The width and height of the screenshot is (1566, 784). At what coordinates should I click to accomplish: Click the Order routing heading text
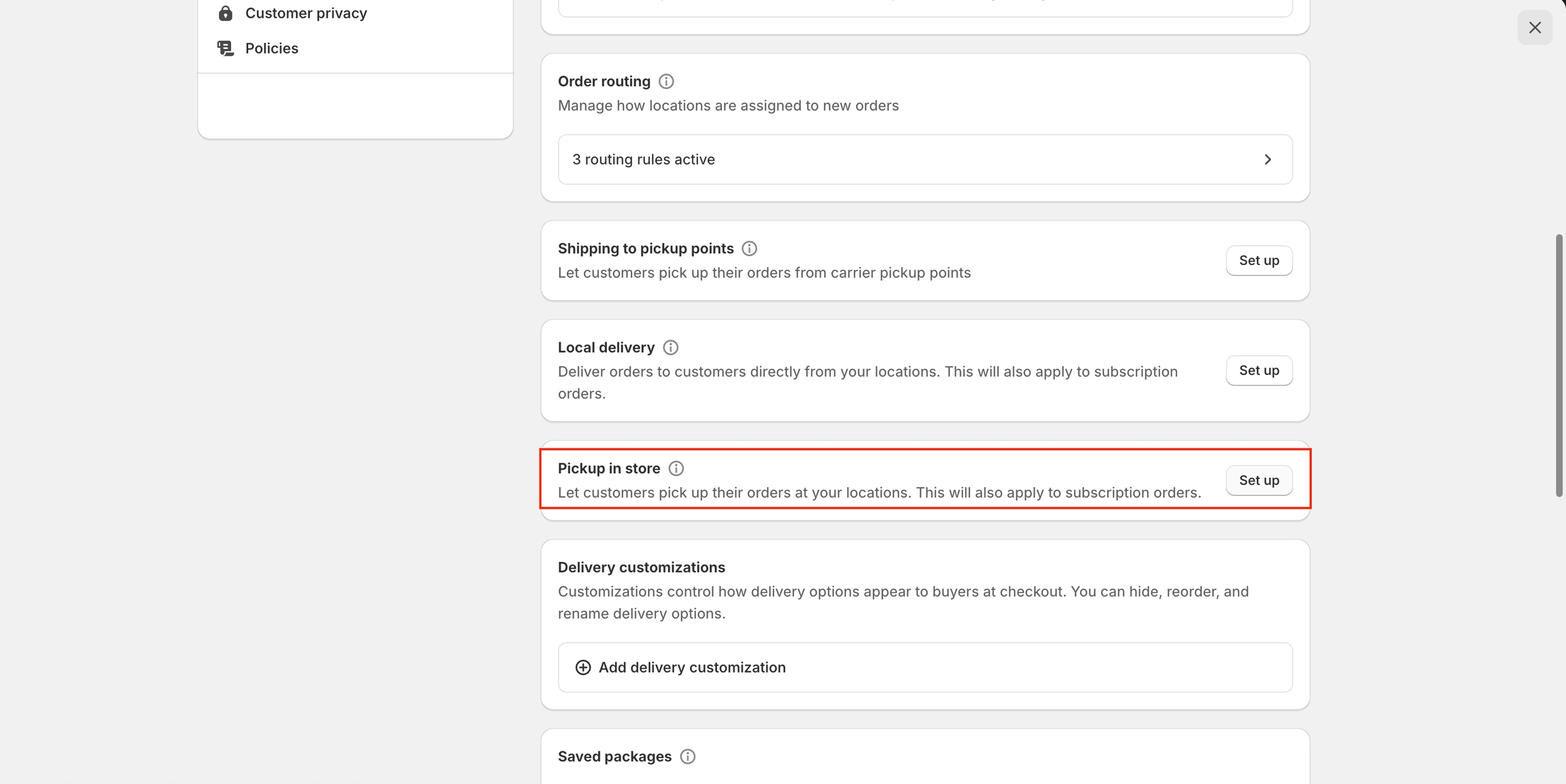pyautogui.click(x=604, y=82)
